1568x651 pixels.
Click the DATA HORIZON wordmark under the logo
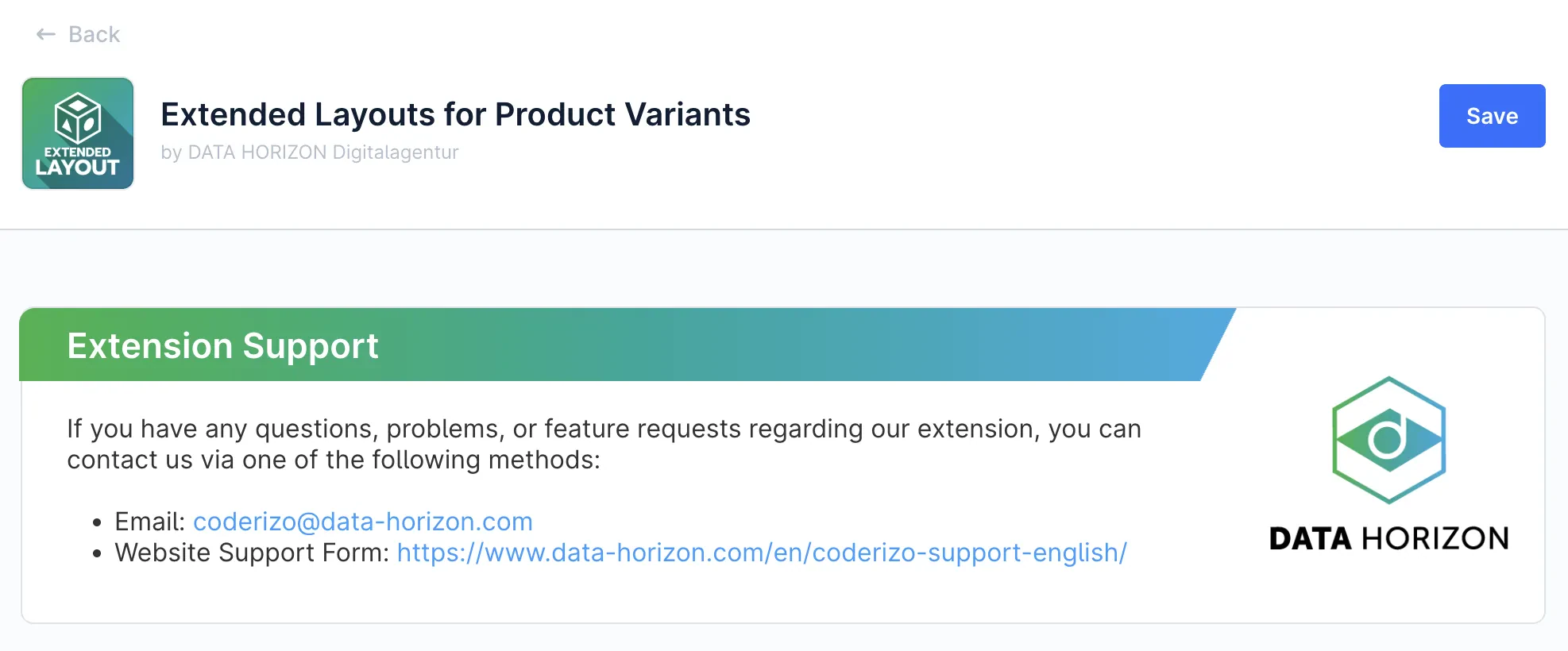point(1388,538)
